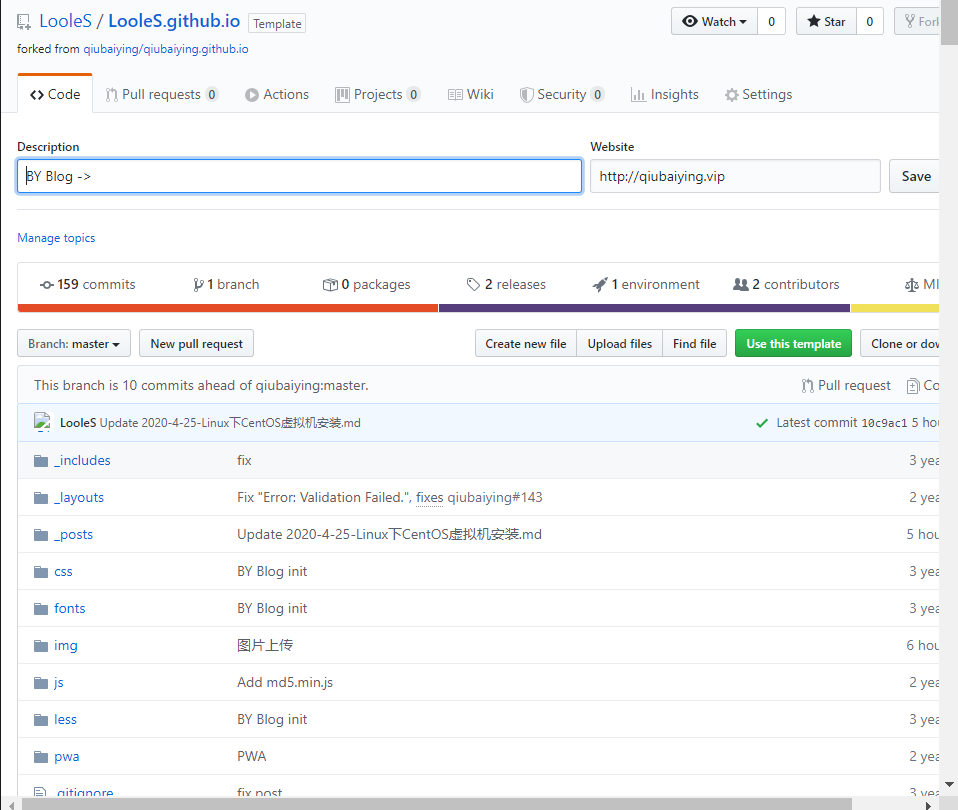Click the tag icon beside 2 releases
Viewport: 958px width, 810px height.
pyautogui.click(x=473, y=285)
